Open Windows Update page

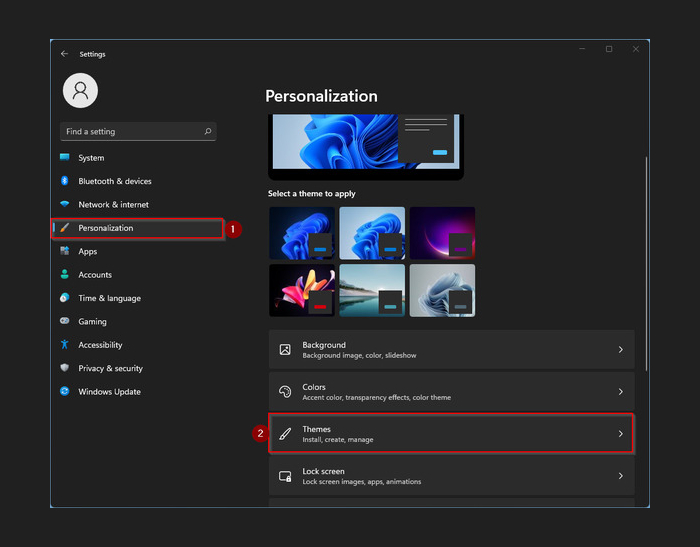[138, 392]
